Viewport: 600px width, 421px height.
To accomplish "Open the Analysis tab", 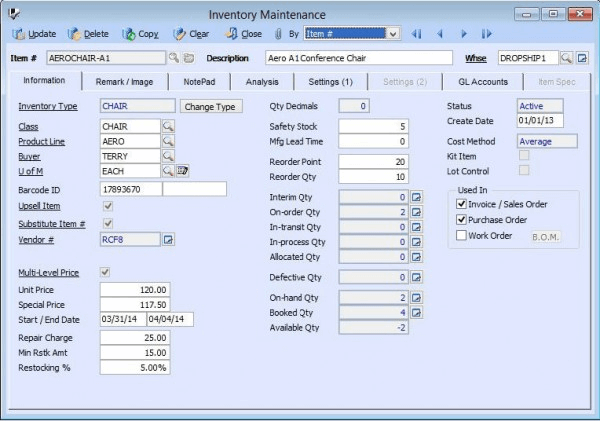I will (262, 82).
